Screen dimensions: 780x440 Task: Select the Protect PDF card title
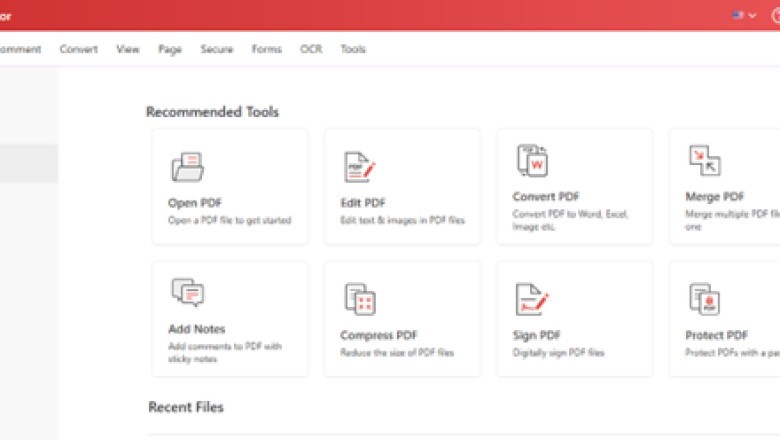pos(716,336)
